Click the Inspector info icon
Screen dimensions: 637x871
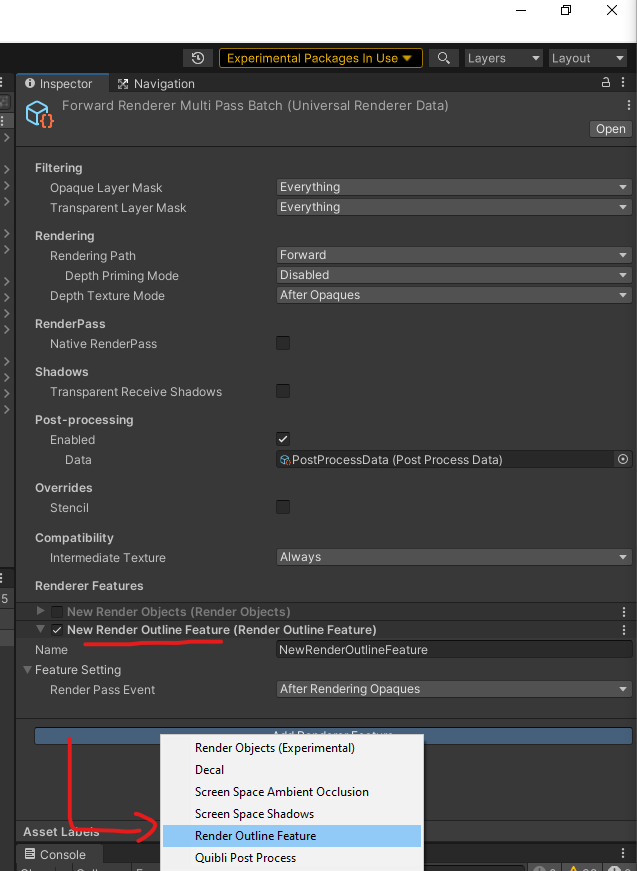click(30, 83)
